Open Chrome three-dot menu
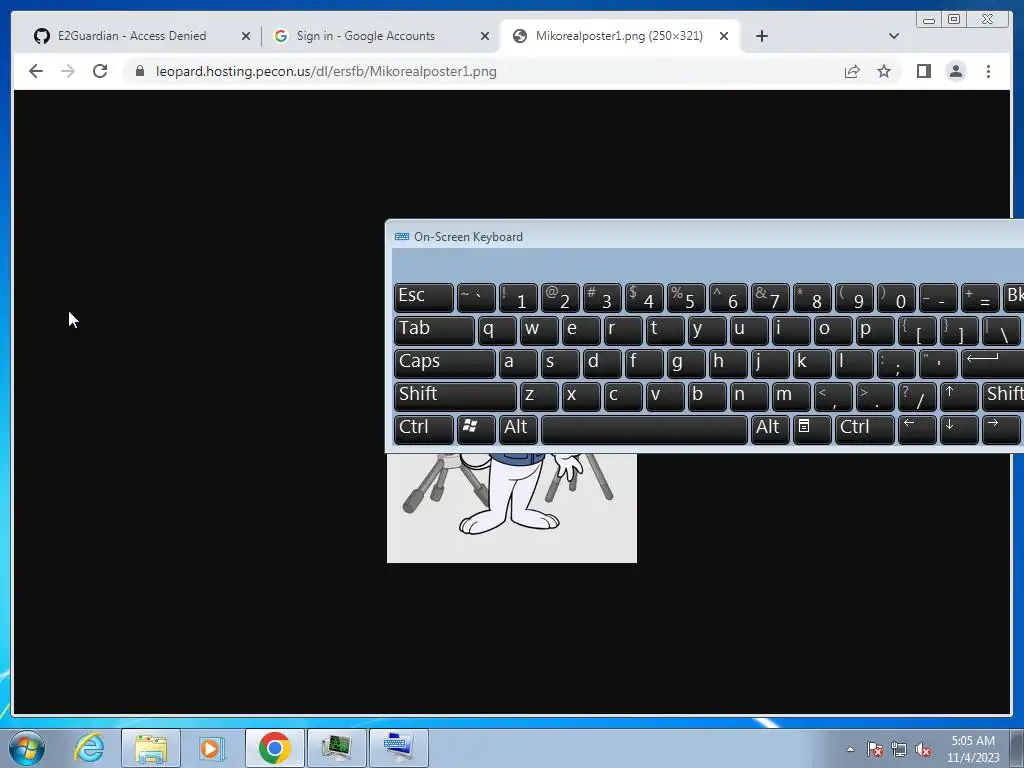 pyautogui.click(x=988, y=71)
